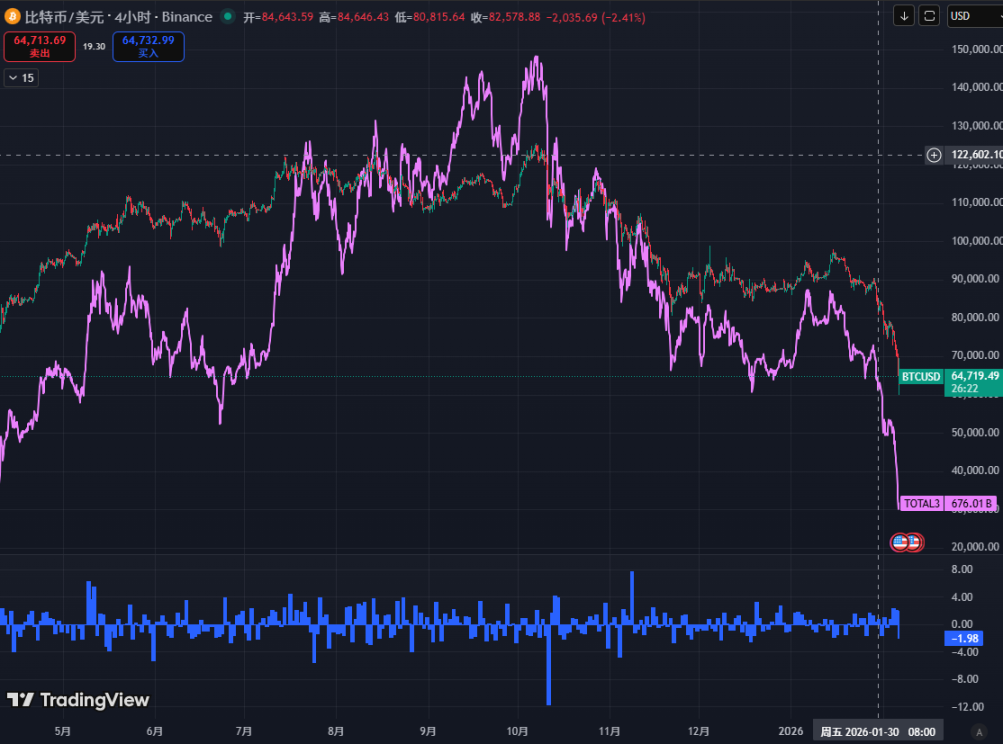Open the USD currency dropdown
This screenshot has height=744, width=1003.
tap(971, 16)
